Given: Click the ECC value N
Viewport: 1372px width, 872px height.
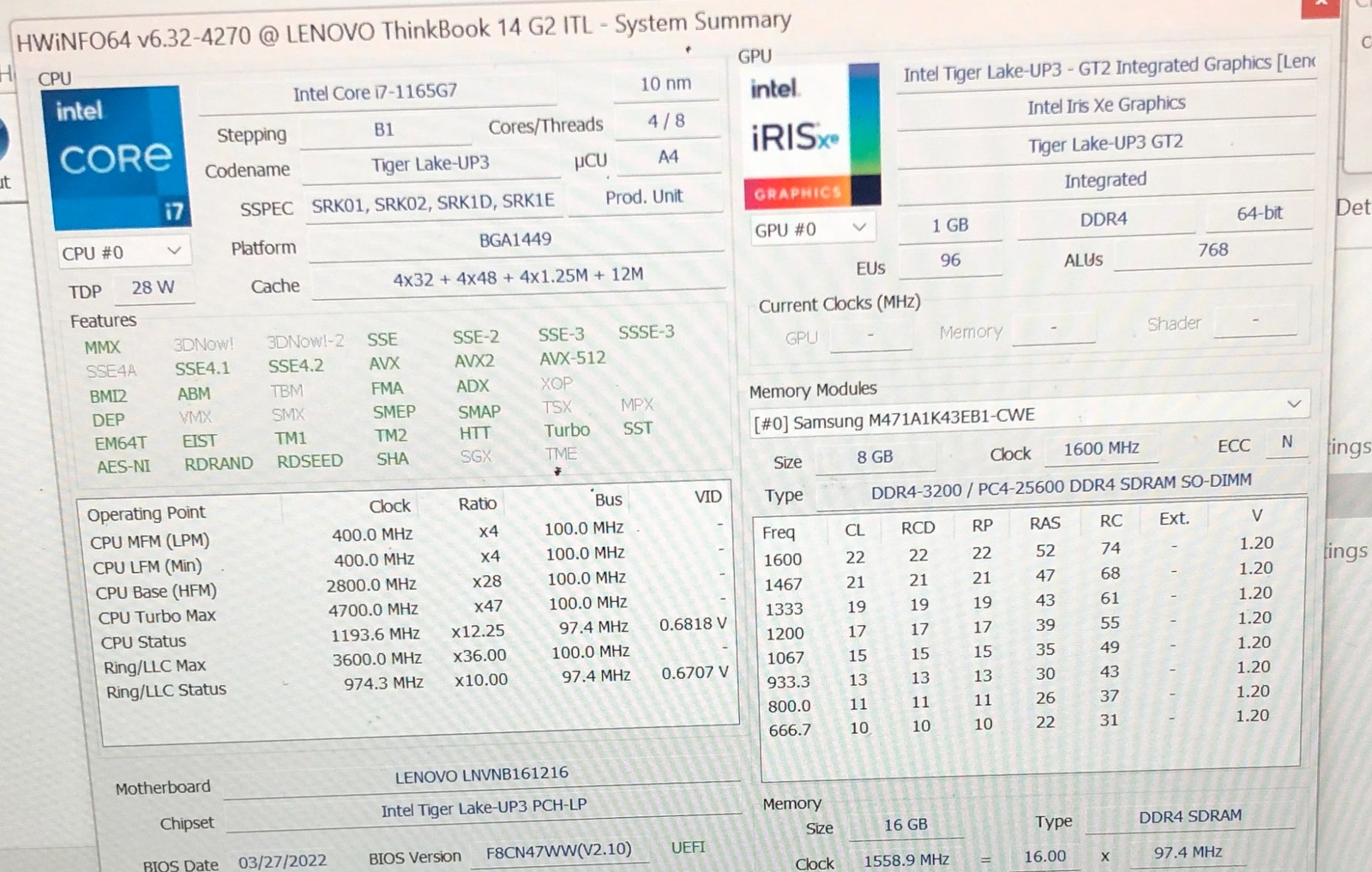Looking at the screenshot, I should (x=1286, y=442).
